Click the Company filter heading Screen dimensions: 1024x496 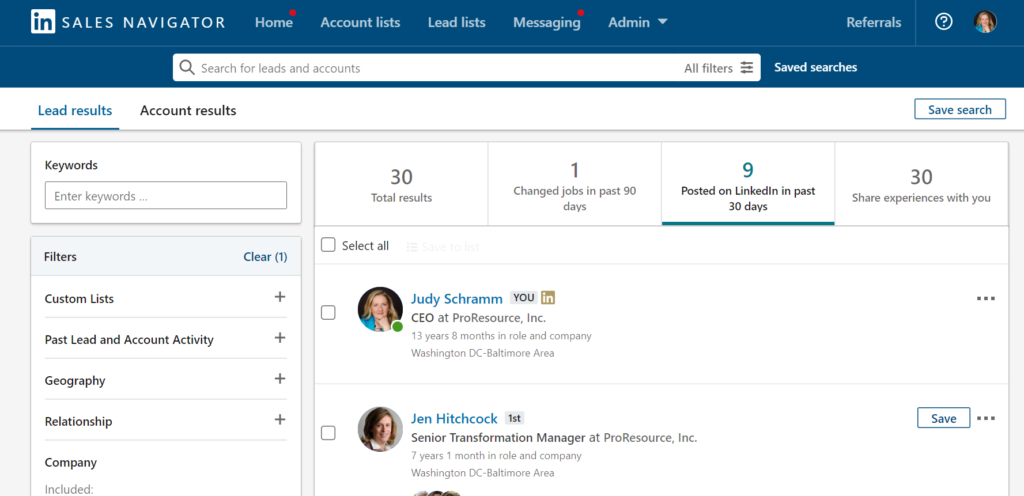coord(71,462)
